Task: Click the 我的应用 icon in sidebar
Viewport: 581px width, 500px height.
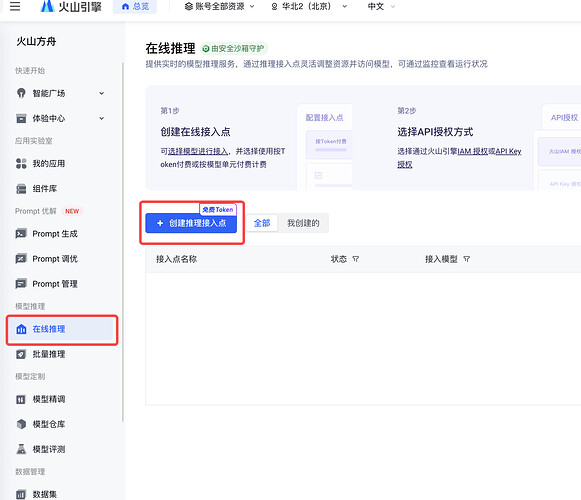Action: click(x=21, y=163)
